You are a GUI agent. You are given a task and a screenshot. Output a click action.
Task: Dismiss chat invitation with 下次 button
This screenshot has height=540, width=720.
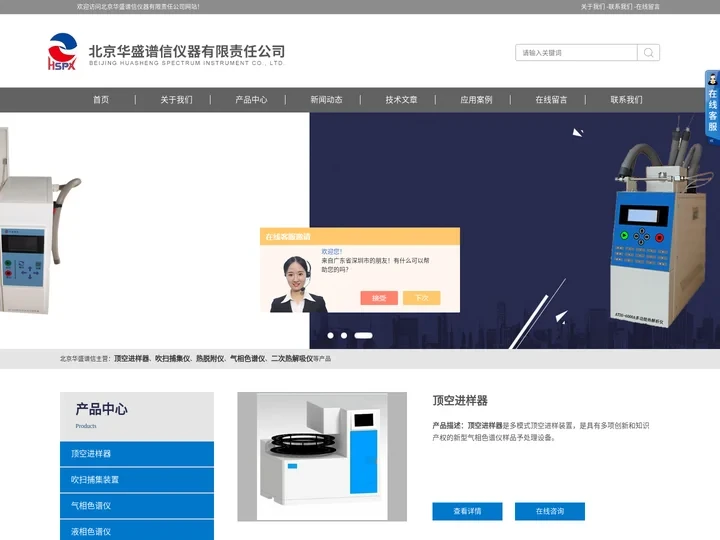click(x=422, y=298)
